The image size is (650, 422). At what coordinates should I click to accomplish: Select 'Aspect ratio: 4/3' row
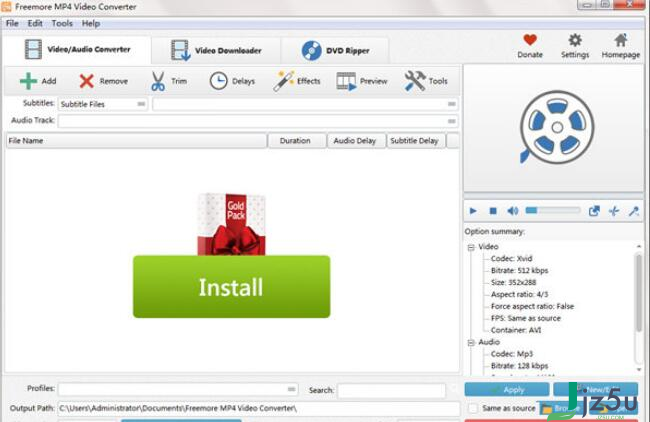519,294
